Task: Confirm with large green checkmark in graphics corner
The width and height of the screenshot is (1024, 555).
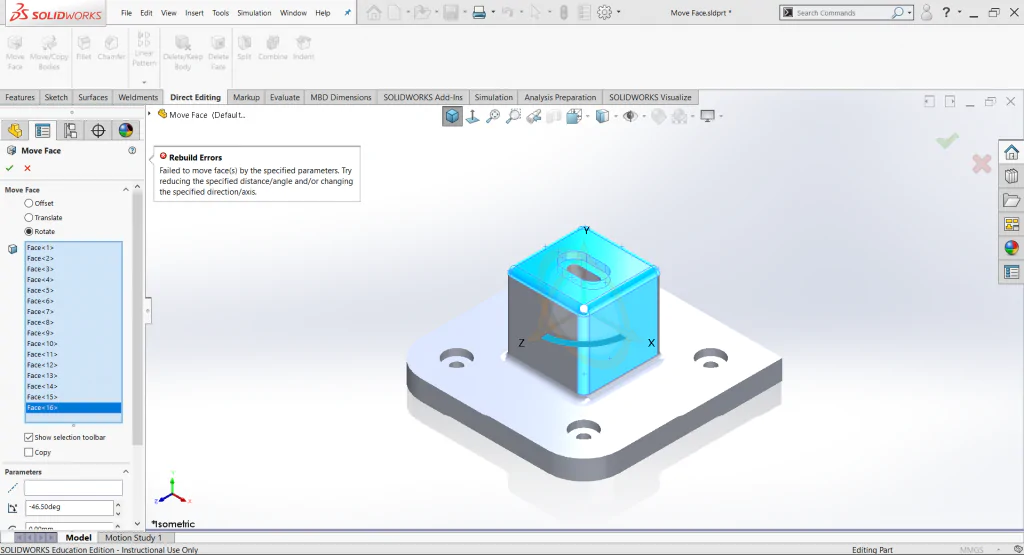Action: point(948,140)
